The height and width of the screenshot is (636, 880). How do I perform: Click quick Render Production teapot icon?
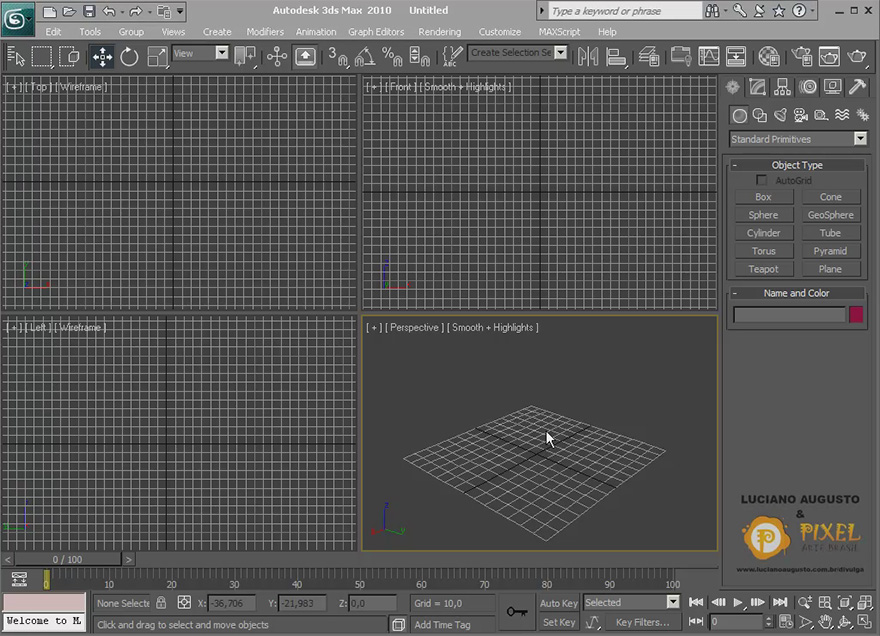pyautogui.click(x=856, y=56)
